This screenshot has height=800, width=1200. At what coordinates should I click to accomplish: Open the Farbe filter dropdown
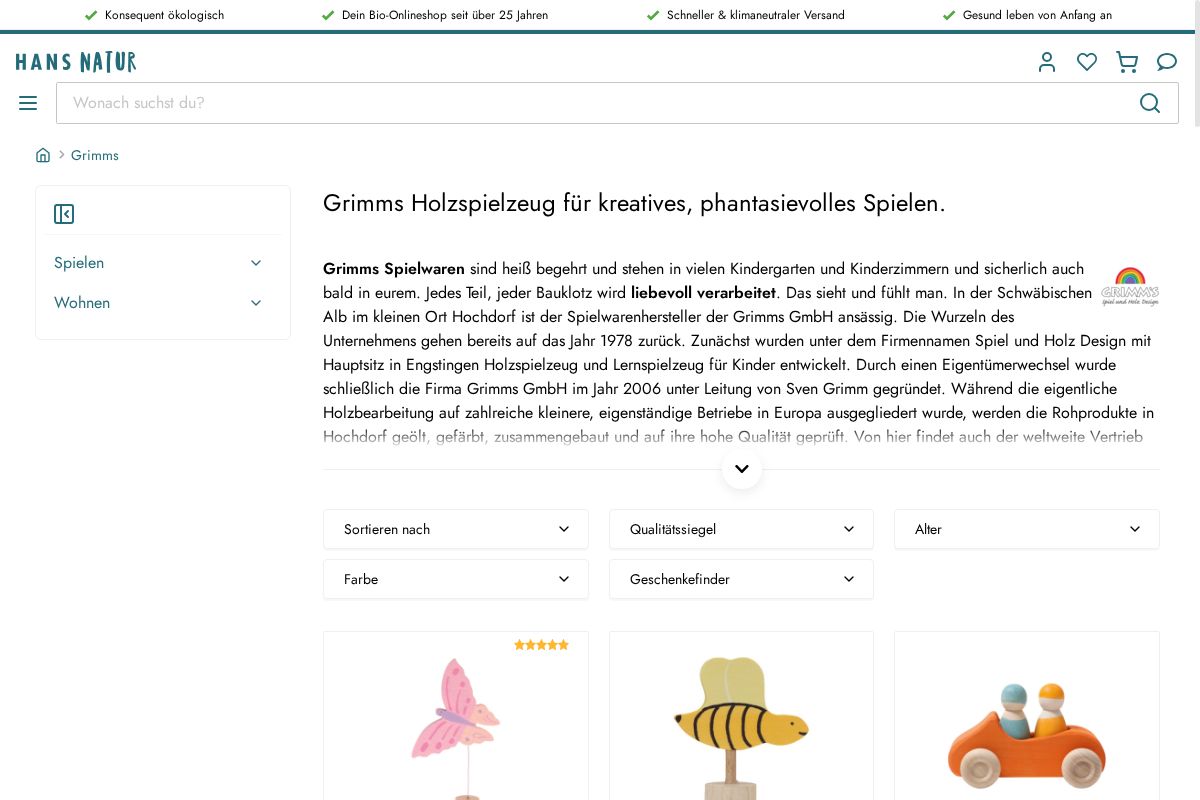456,579
